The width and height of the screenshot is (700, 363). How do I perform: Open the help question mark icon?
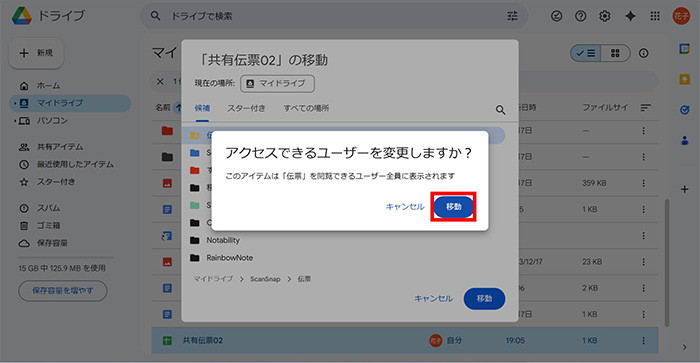(x=580, y=16)
